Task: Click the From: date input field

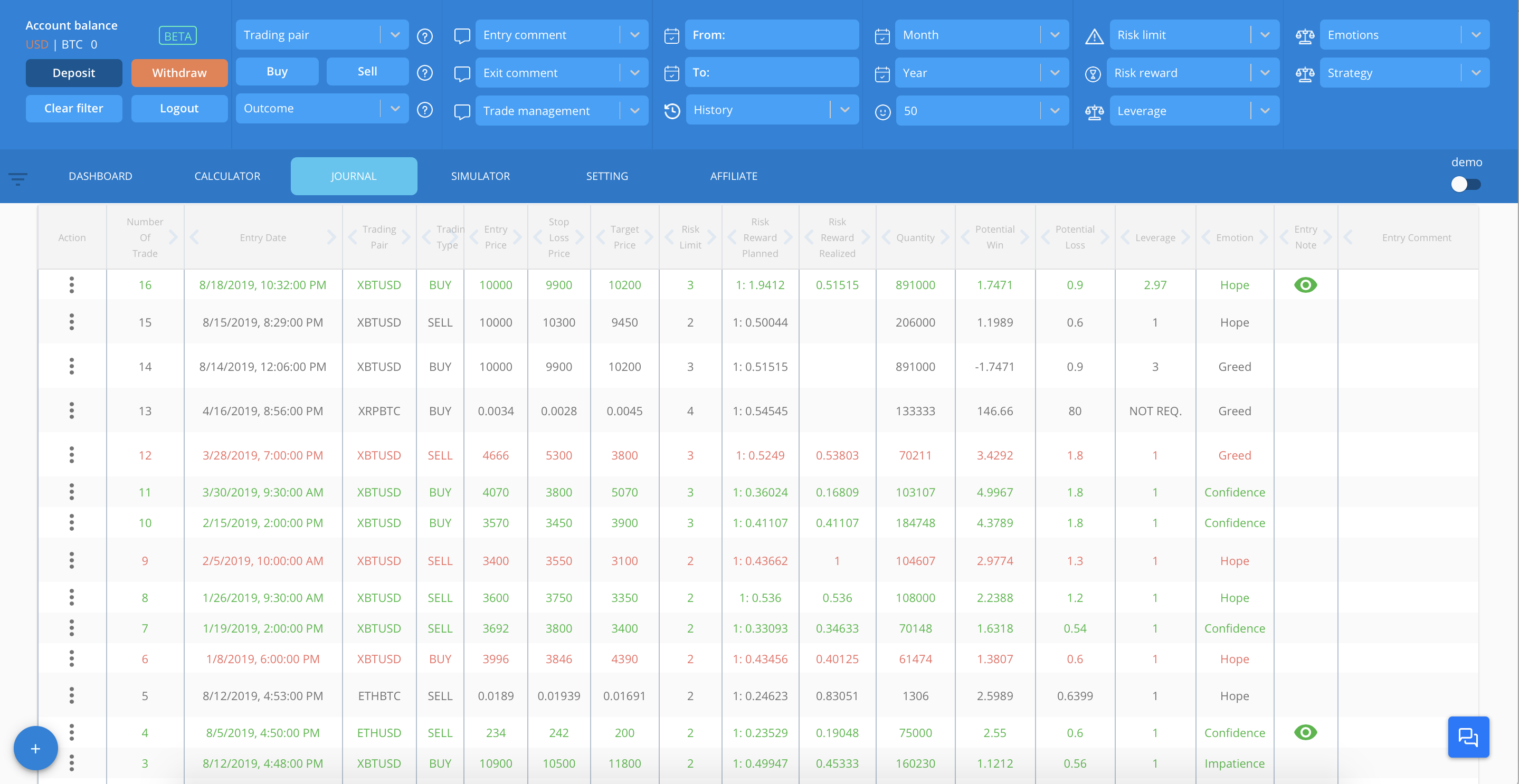Action: tap(771, 35)
